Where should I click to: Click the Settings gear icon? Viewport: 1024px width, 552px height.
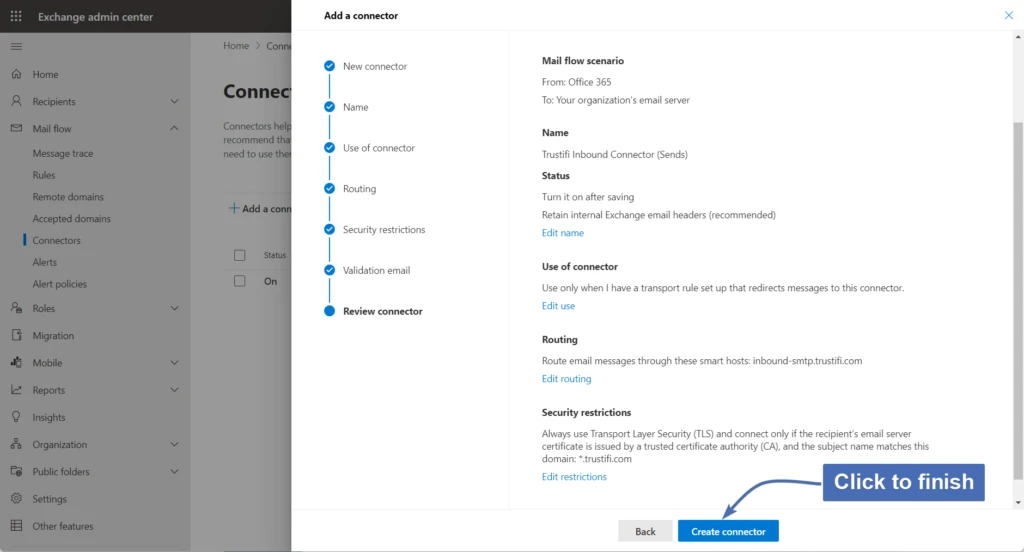16,499
